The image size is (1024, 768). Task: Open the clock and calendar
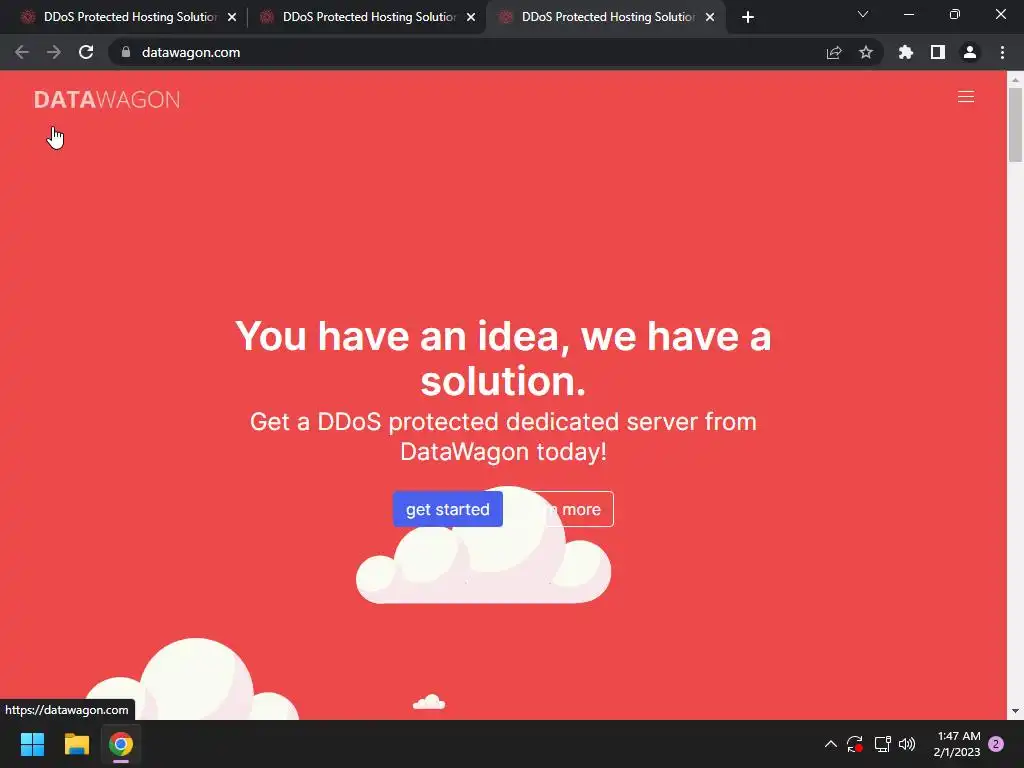(957, 744)
